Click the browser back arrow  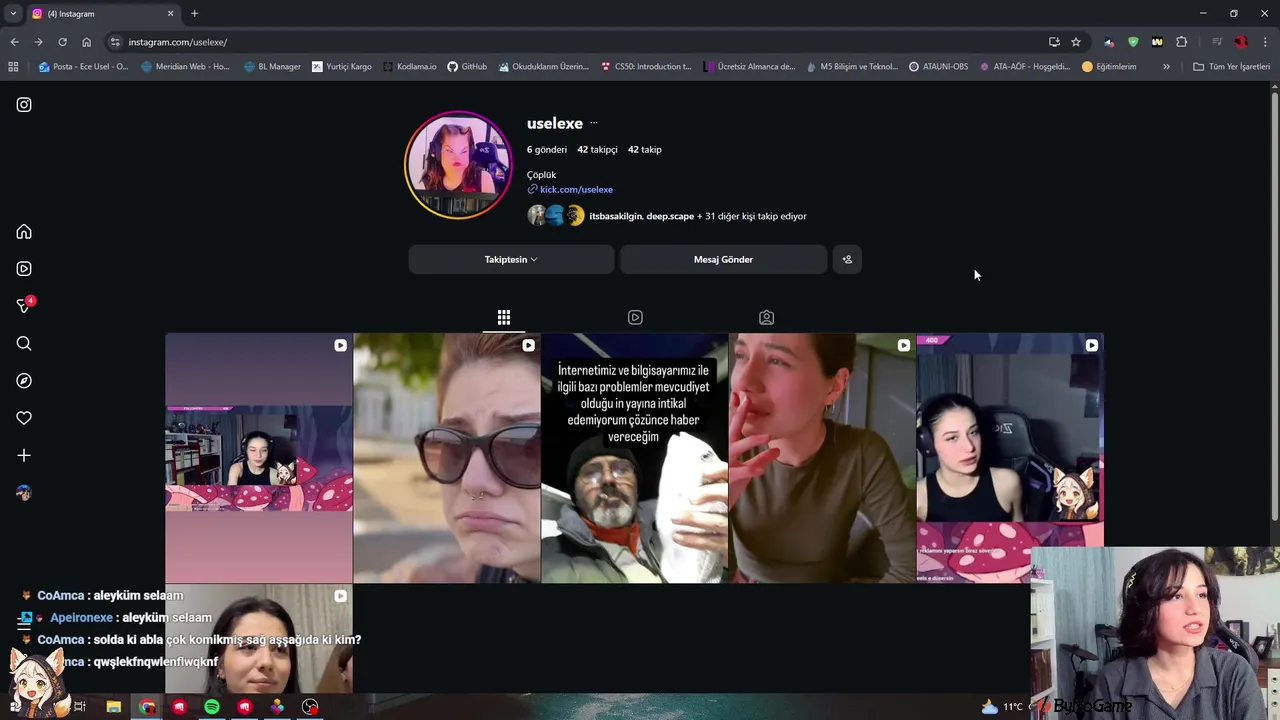pos(14,42)
